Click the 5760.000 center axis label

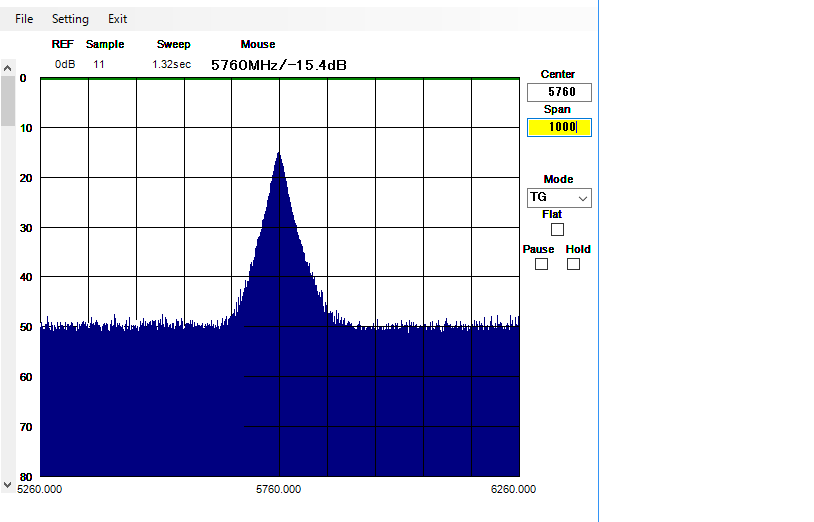point(279,489)
